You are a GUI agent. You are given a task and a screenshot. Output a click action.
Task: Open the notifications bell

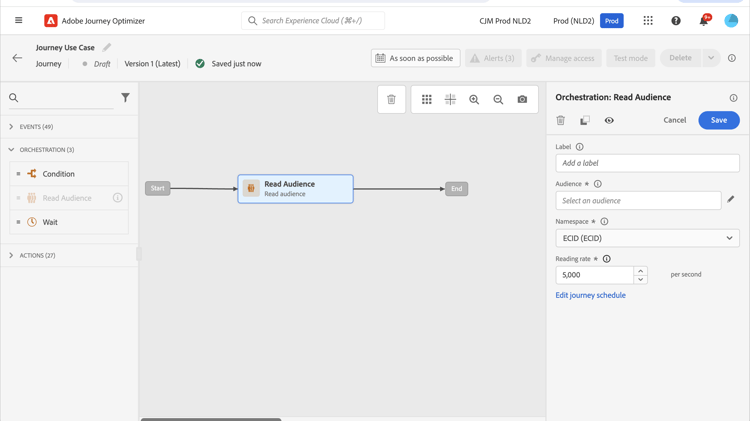point(703,21)
